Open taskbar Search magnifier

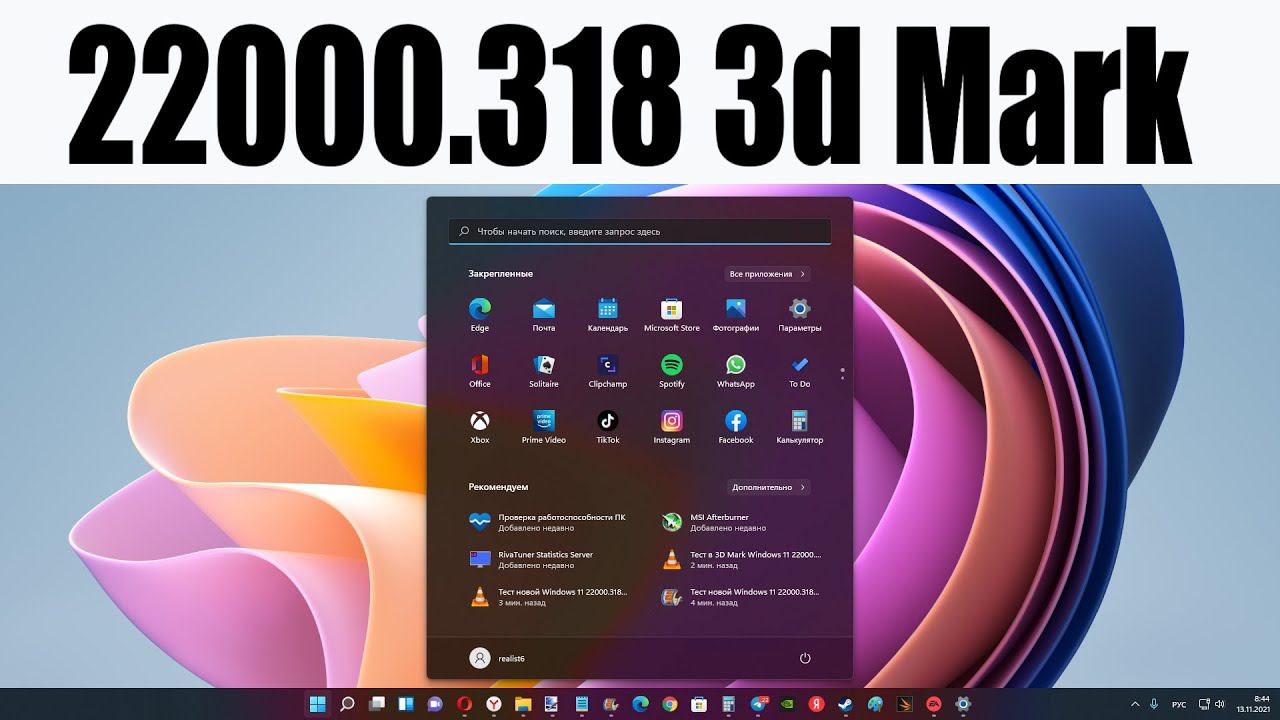point(347,704)
